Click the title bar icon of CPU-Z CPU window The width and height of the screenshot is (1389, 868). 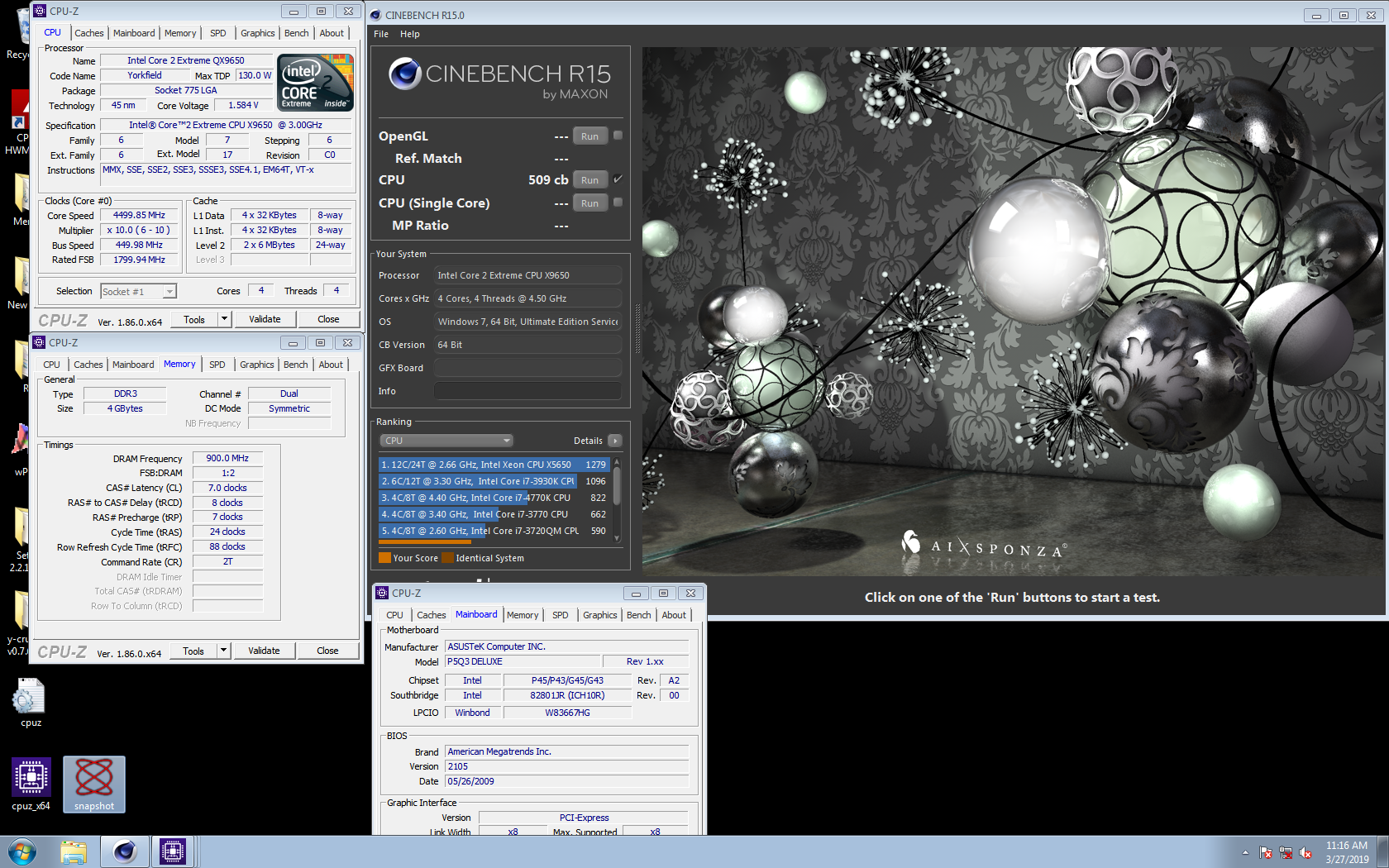(x=40, y=11)
